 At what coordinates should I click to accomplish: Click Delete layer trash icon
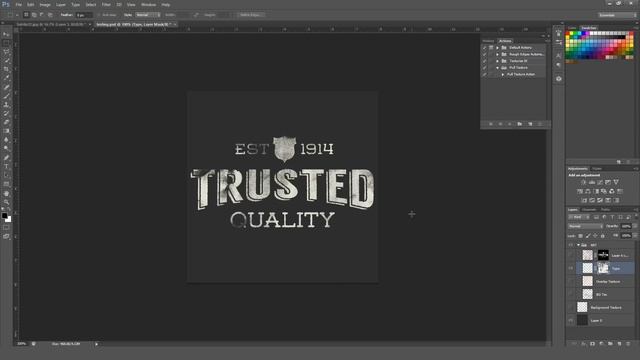(628, 344)
